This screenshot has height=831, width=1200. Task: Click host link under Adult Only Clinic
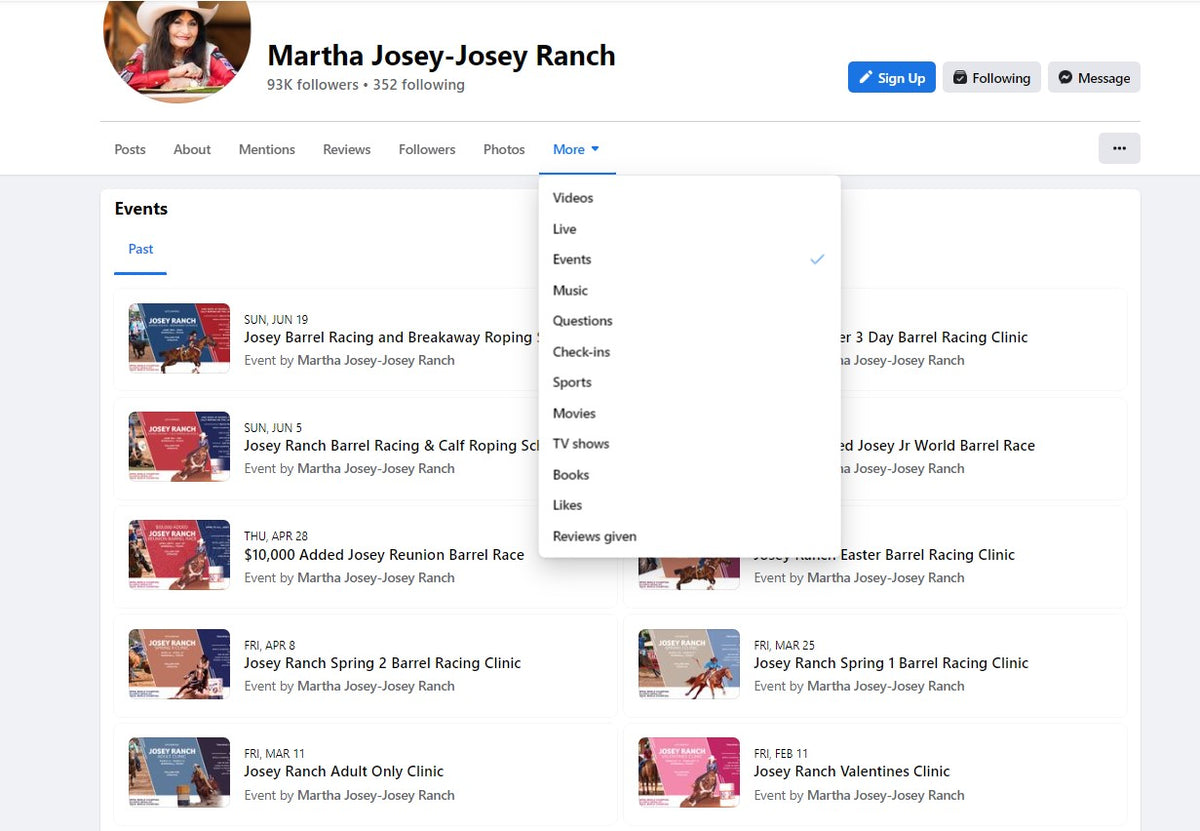pos(376,795)
